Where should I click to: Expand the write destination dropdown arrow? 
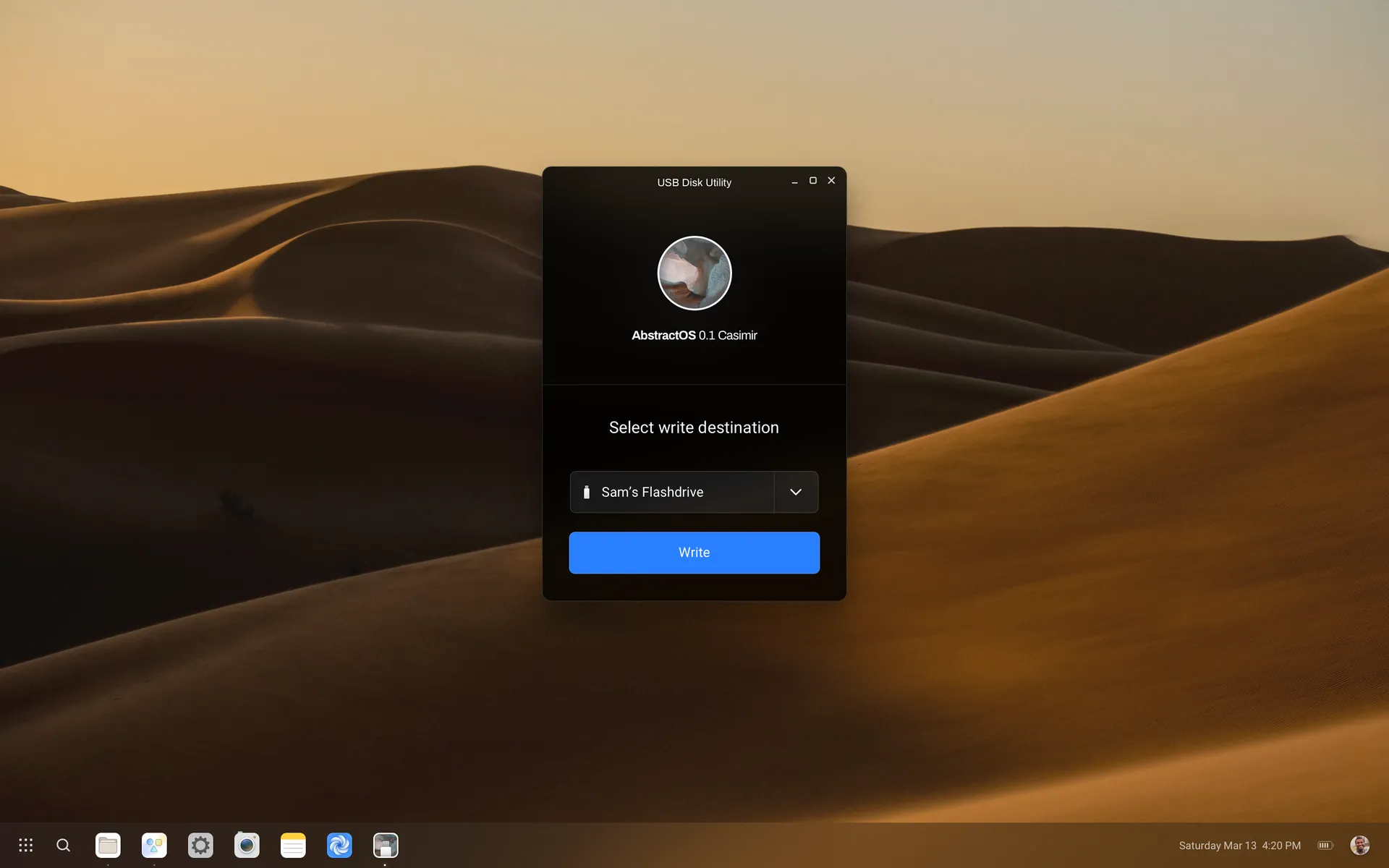point(796,492)
